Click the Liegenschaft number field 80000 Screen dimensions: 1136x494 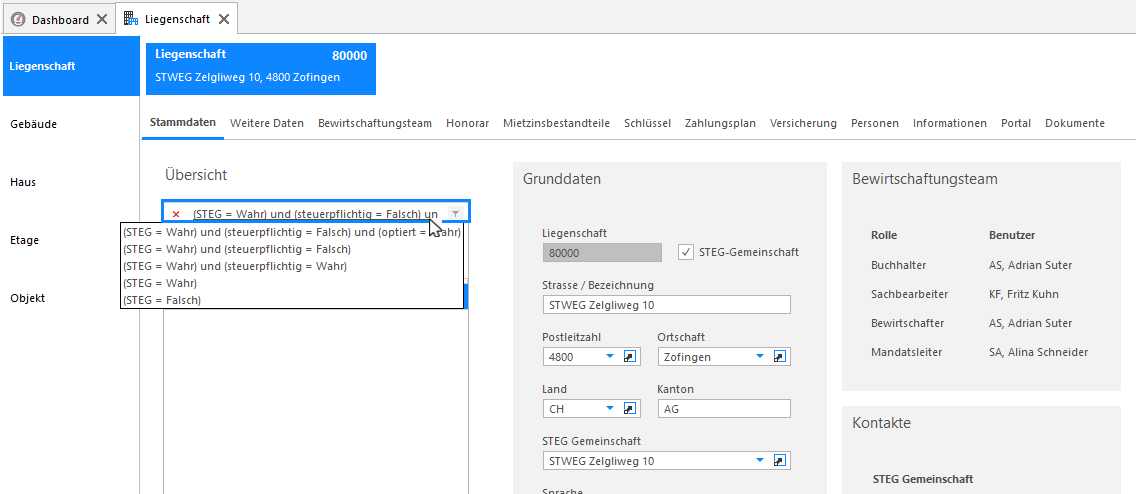(x=601, y=252)
